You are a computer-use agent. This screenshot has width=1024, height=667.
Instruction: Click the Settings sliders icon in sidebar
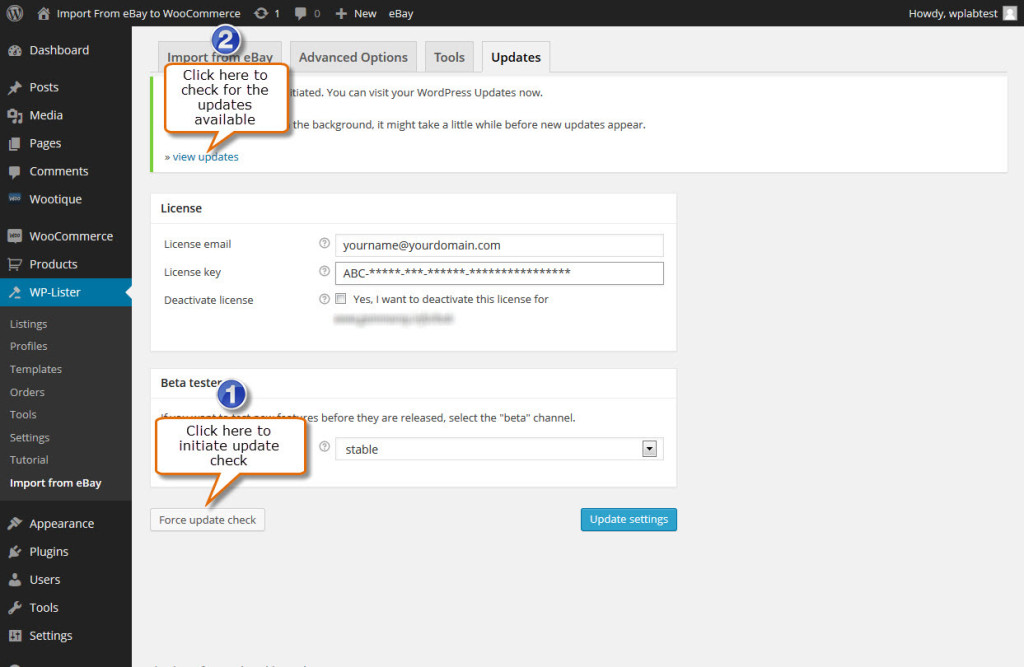(15, 636)
